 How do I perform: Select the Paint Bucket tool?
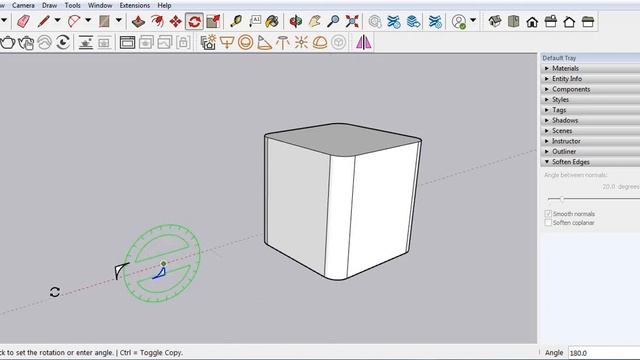[x=273, y=21]
